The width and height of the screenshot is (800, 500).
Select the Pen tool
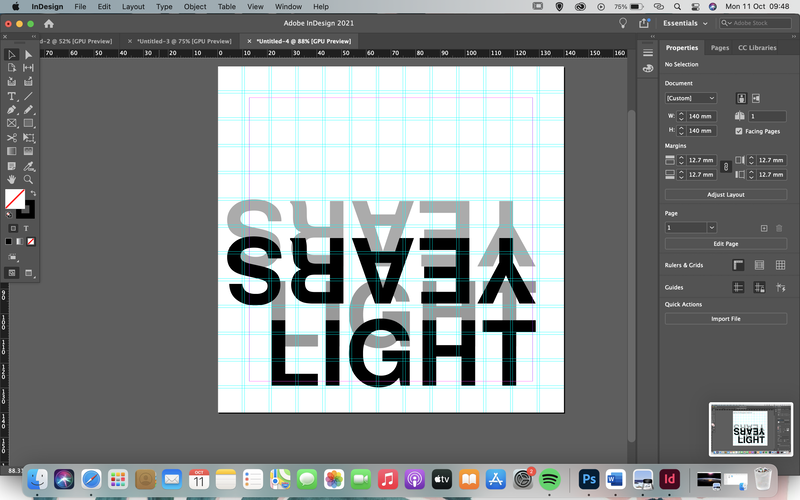click(x=11, y=110)
